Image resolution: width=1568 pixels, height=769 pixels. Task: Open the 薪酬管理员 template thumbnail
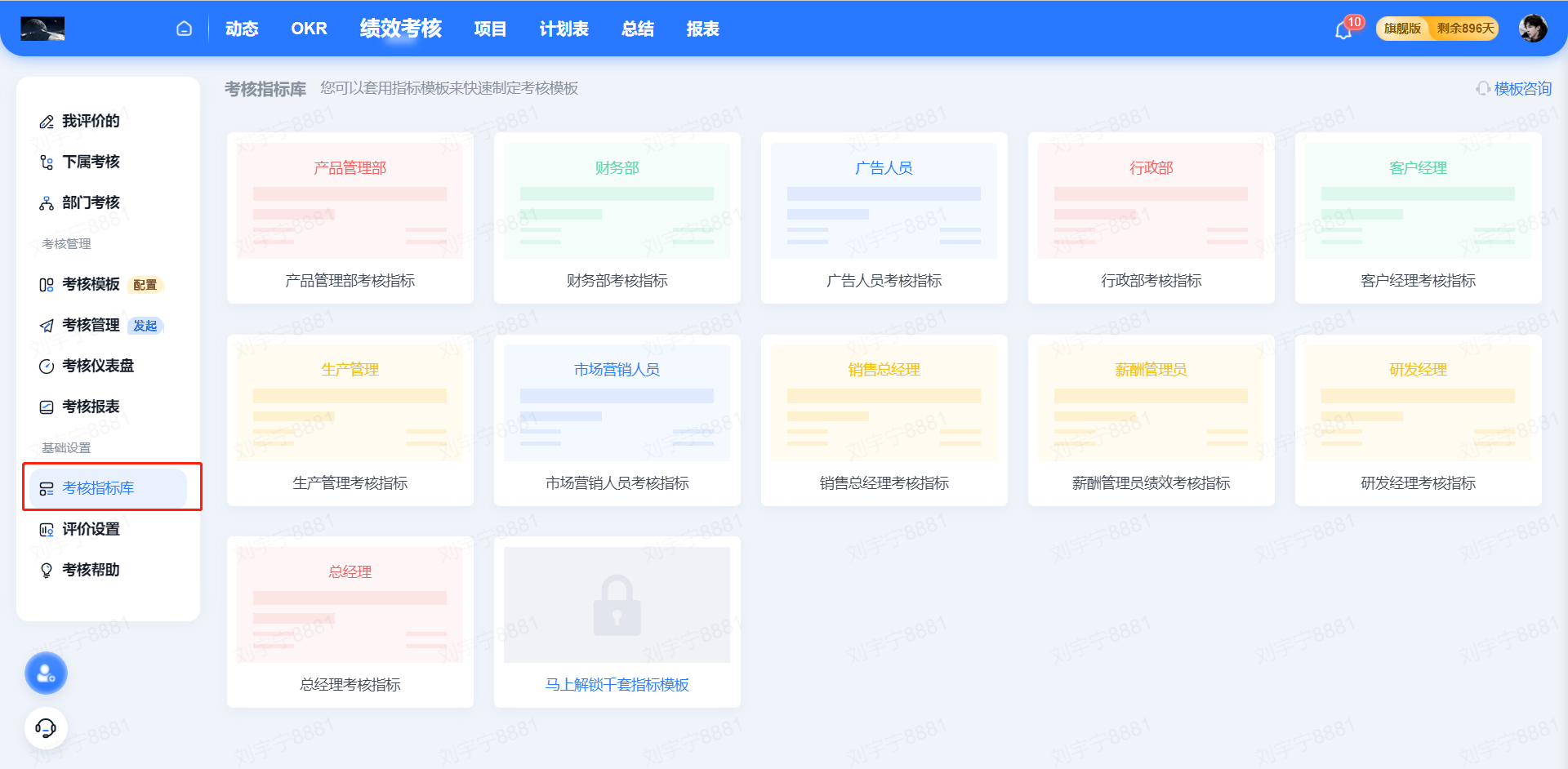(x=1151, y=402)
